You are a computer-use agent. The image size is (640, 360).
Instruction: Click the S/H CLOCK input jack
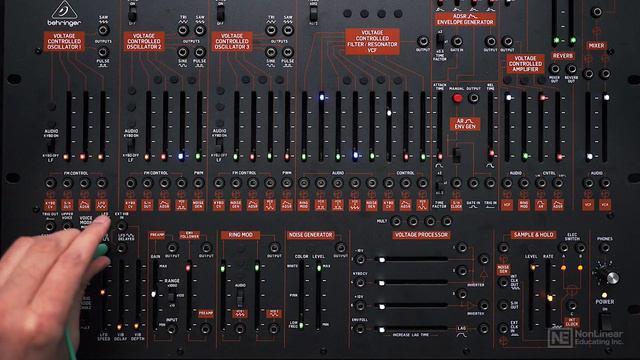456,183
